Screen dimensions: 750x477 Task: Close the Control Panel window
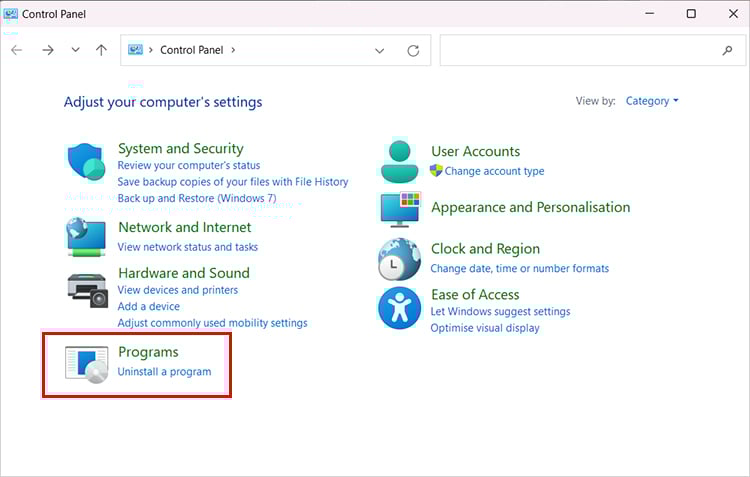pyautogui.click(x=733, y=13)
